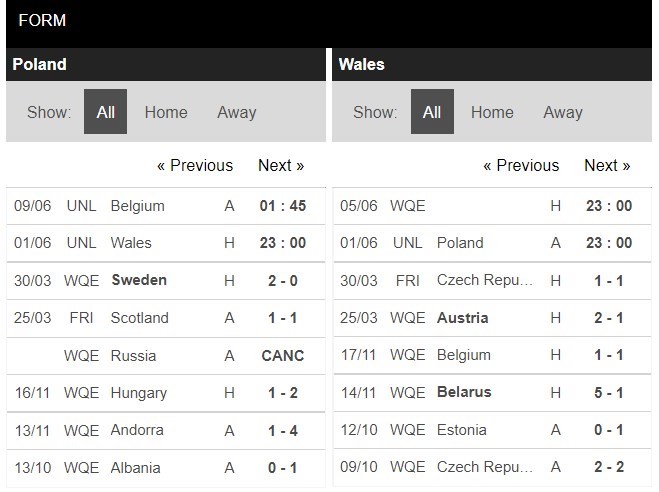Open Poland's match against Belgium

point(137,206)
